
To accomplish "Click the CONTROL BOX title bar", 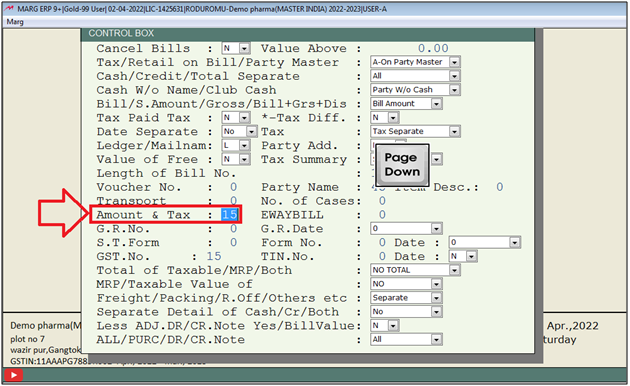I will point(308,34).
